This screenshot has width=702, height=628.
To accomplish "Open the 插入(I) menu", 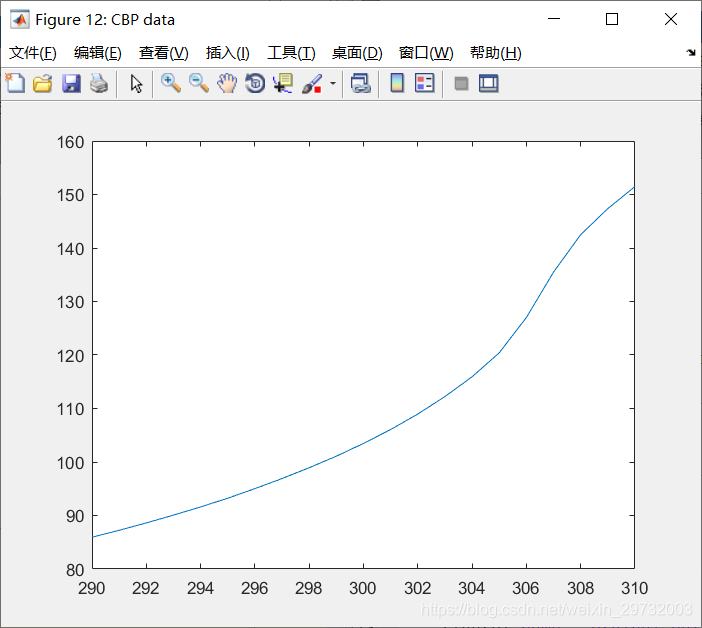I will pyautogui.click(x=227, y=53).
